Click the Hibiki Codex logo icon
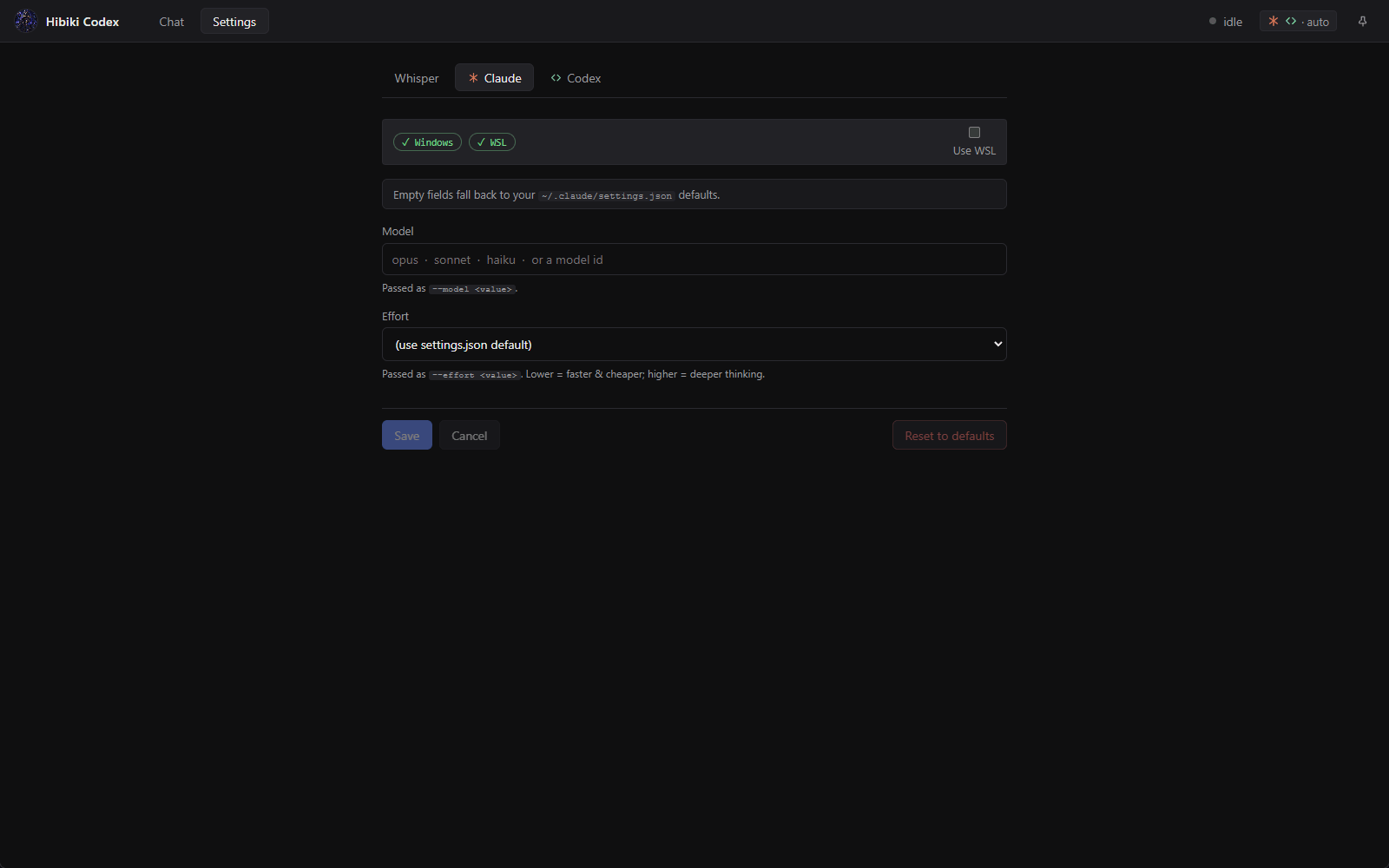The width and height of the screenshot is (1389, 868). 26,21
